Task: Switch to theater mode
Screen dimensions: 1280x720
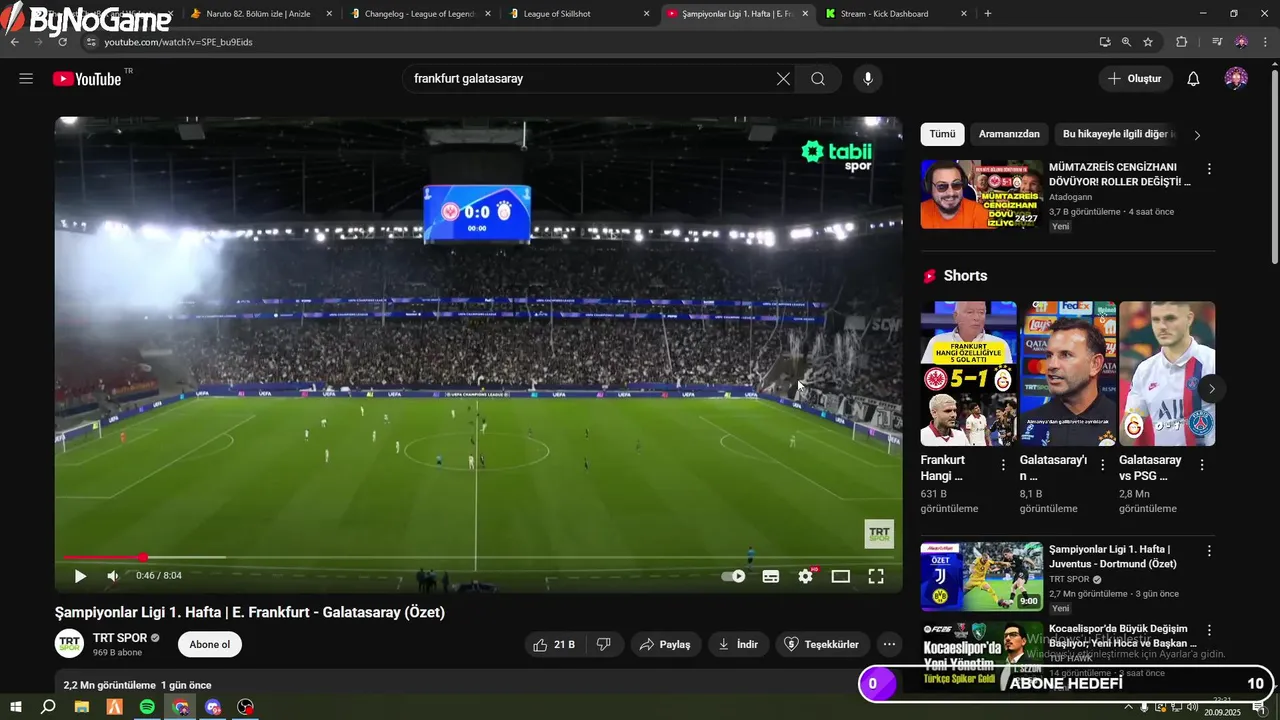Action: click(x=841, y=576)
